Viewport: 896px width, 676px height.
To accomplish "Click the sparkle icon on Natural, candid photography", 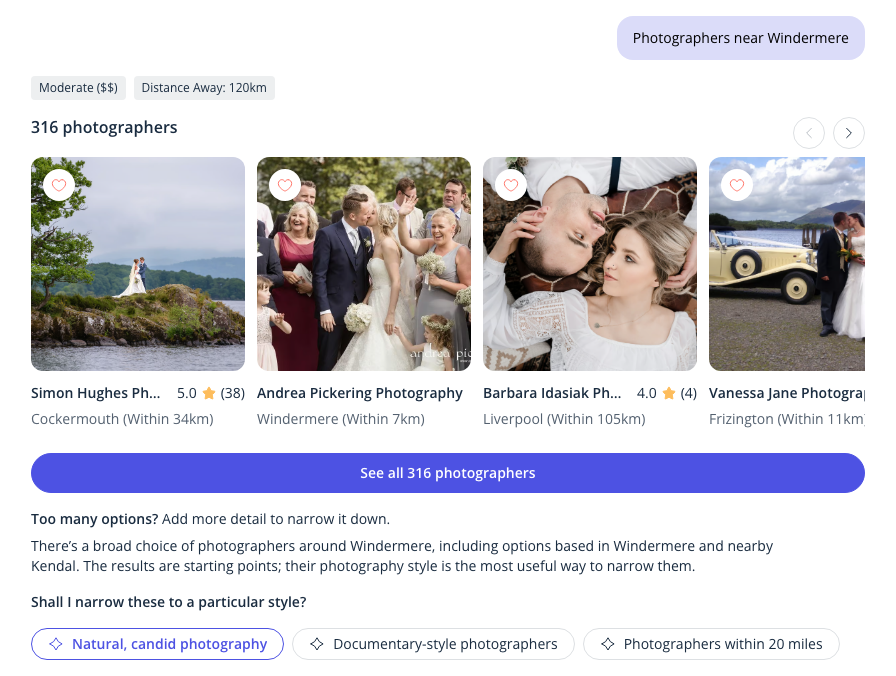I will tap(56, 644).
